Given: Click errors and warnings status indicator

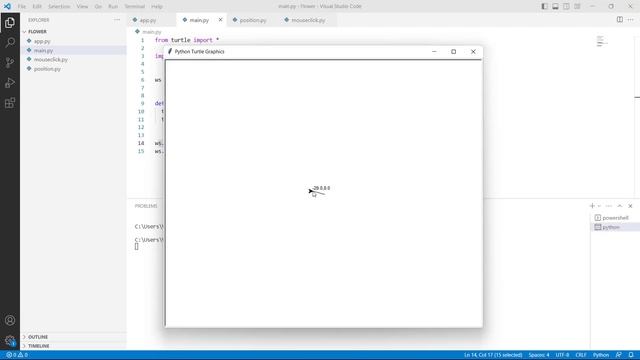Looking at the screenshot, I should pyautogui.click(x=17, y=355).
